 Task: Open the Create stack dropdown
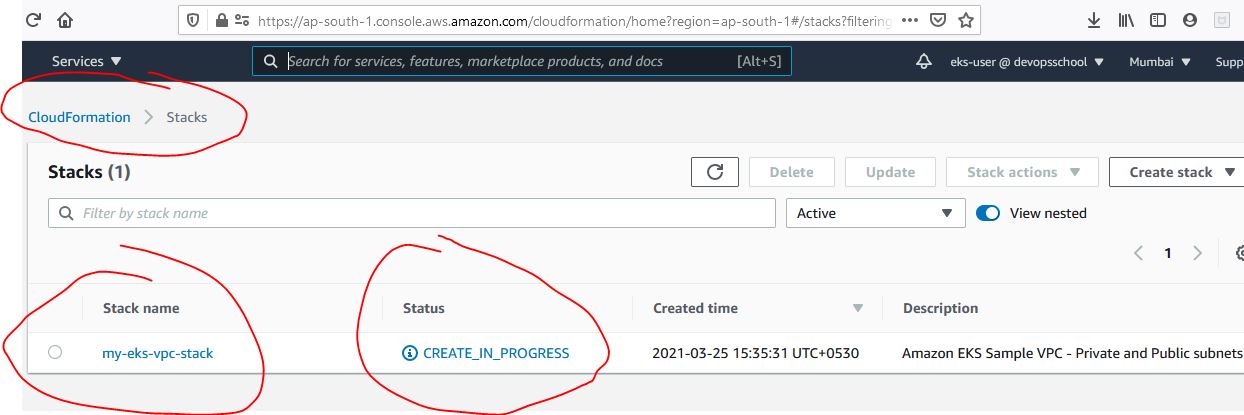click(1176, 172)
